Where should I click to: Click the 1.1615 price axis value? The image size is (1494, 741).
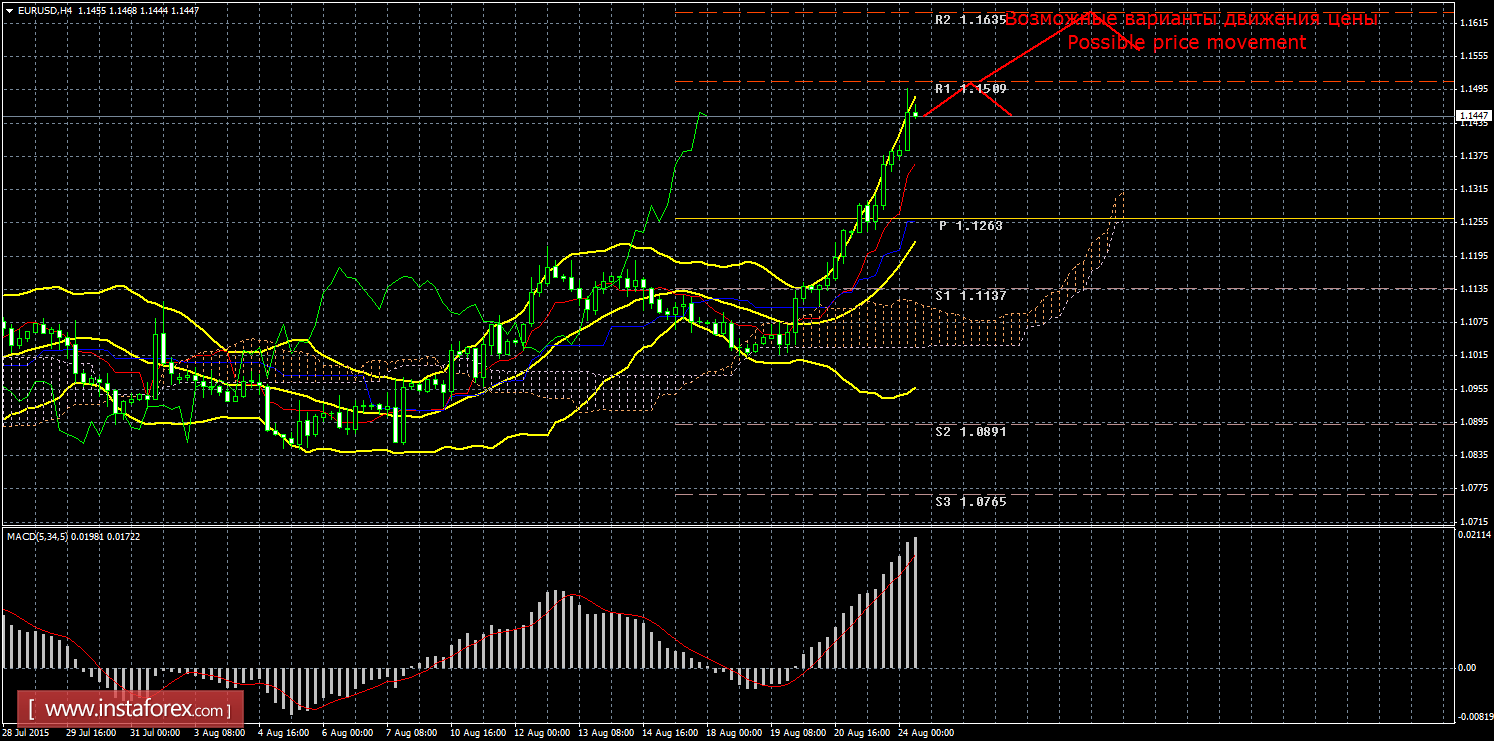pyautogui.click(x=1473, y=23)
